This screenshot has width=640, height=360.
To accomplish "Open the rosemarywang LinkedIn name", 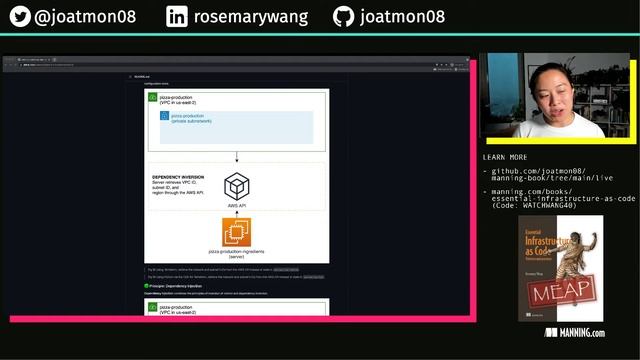I will (x=251, y=17).
